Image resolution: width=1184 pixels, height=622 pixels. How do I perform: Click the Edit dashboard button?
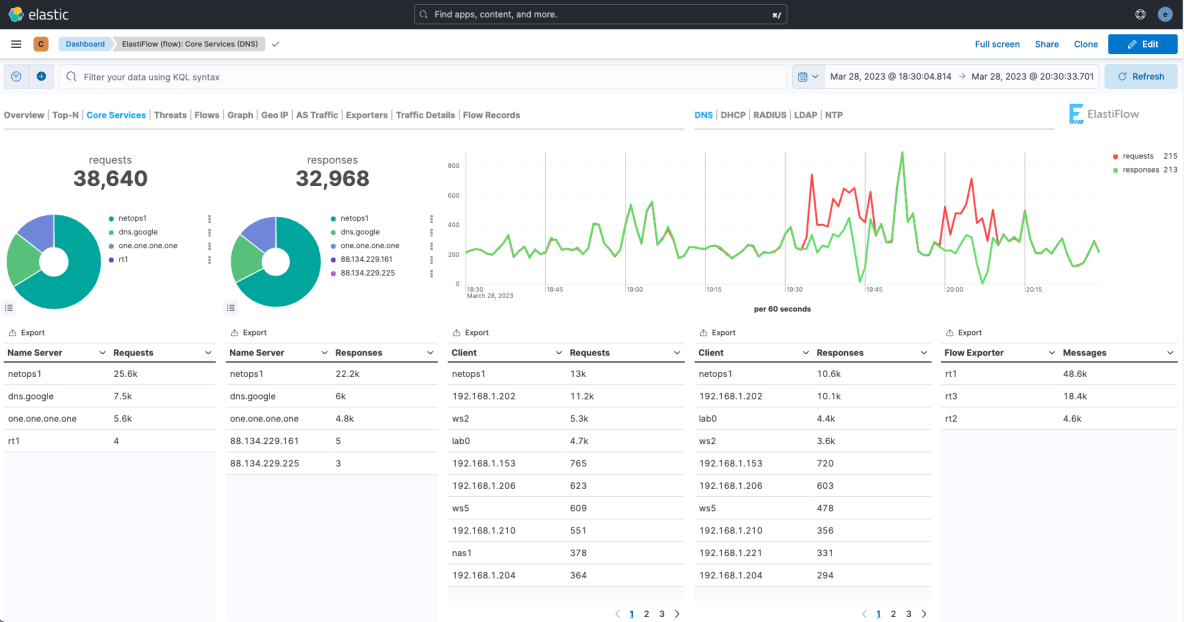coord(1142,44)
